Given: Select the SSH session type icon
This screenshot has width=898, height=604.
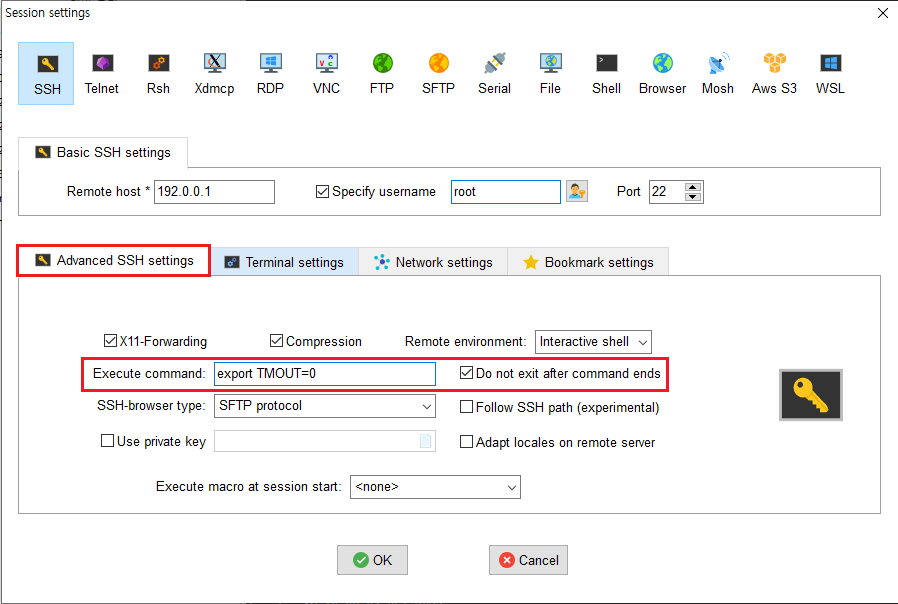Looking at the screenshot, I should click(x=46, y=73).
